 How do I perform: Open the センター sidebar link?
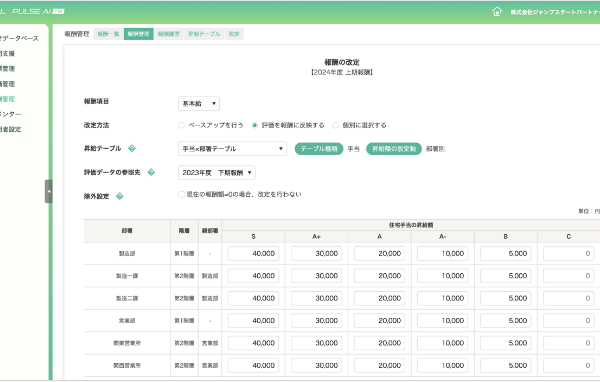point(10,114)
